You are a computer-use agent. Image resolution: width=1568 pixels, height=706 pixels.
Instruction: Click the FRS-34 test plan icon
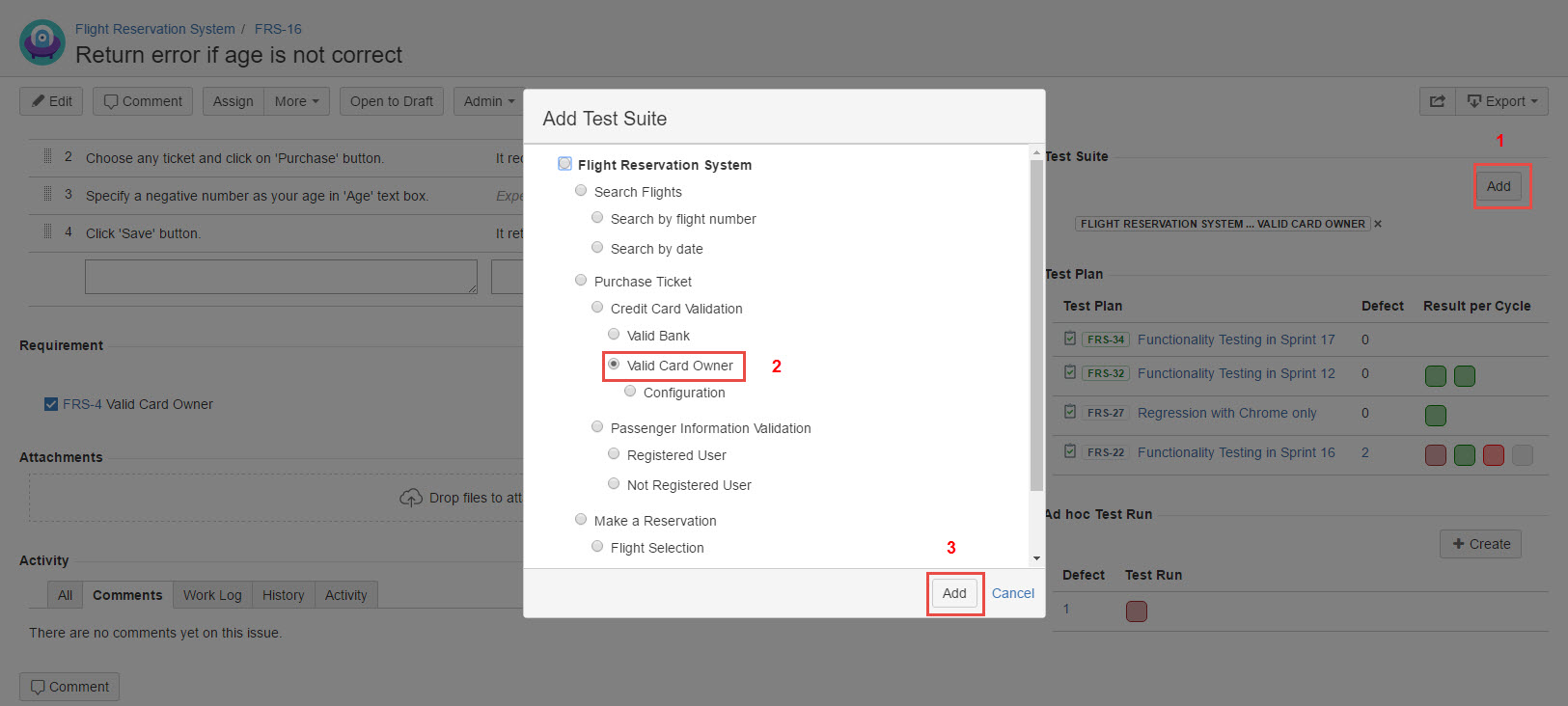(x=1070, y=339)
